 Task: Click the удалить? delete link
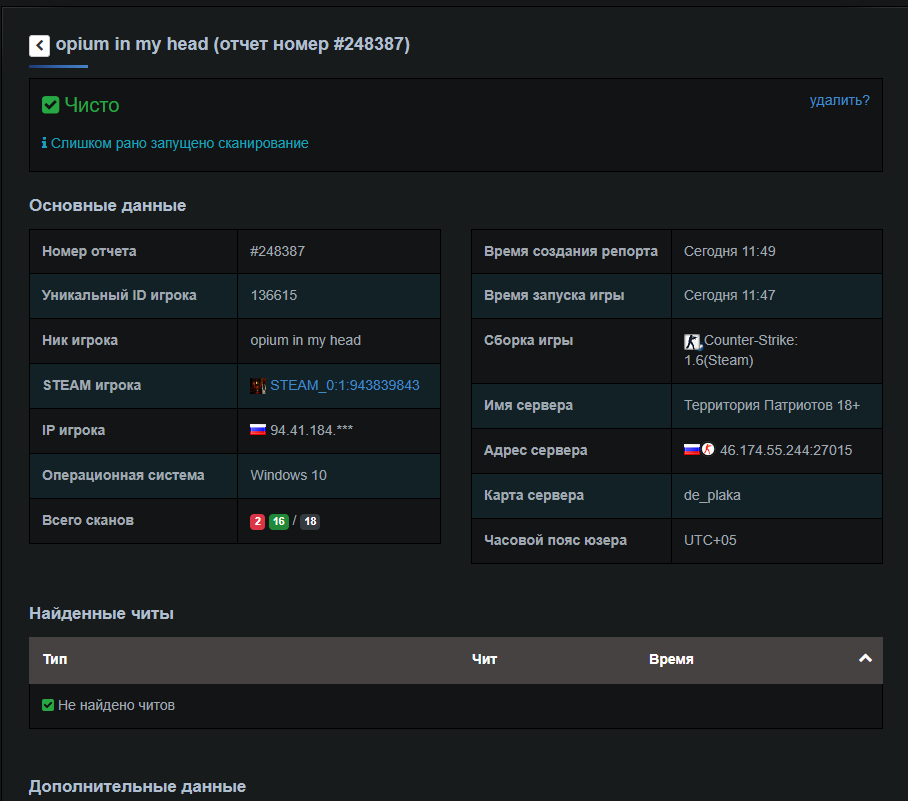pos(839,100)
